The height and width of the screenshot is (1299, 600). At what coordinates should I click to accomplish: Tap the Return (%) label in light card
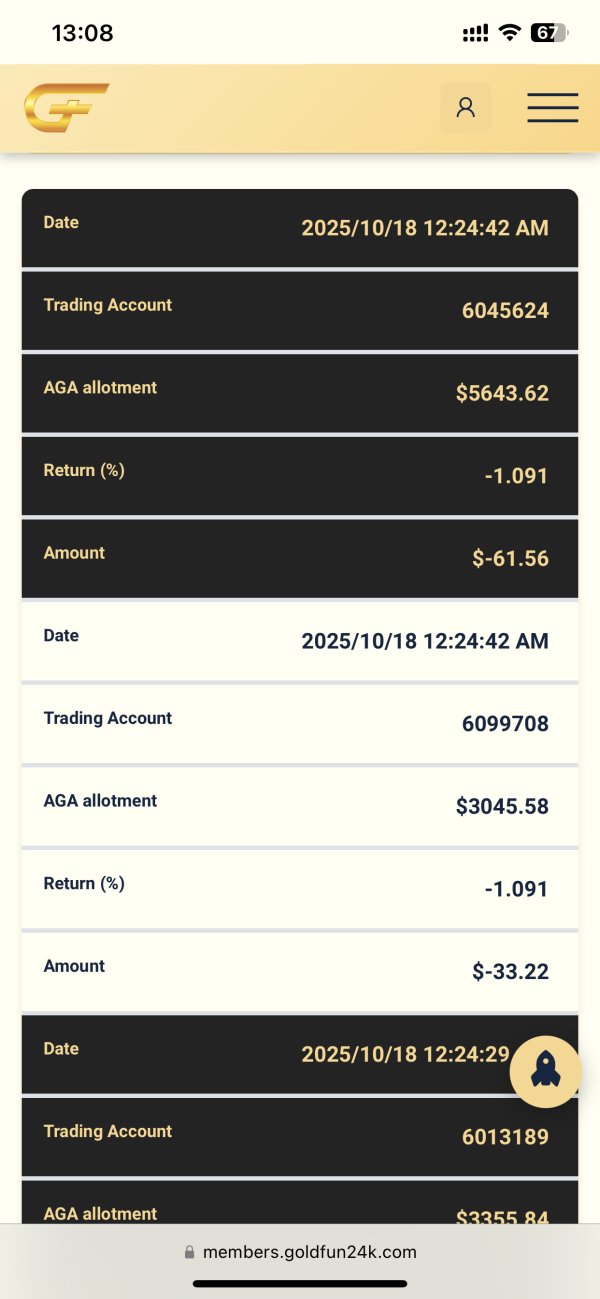click(x=84, y=884)
